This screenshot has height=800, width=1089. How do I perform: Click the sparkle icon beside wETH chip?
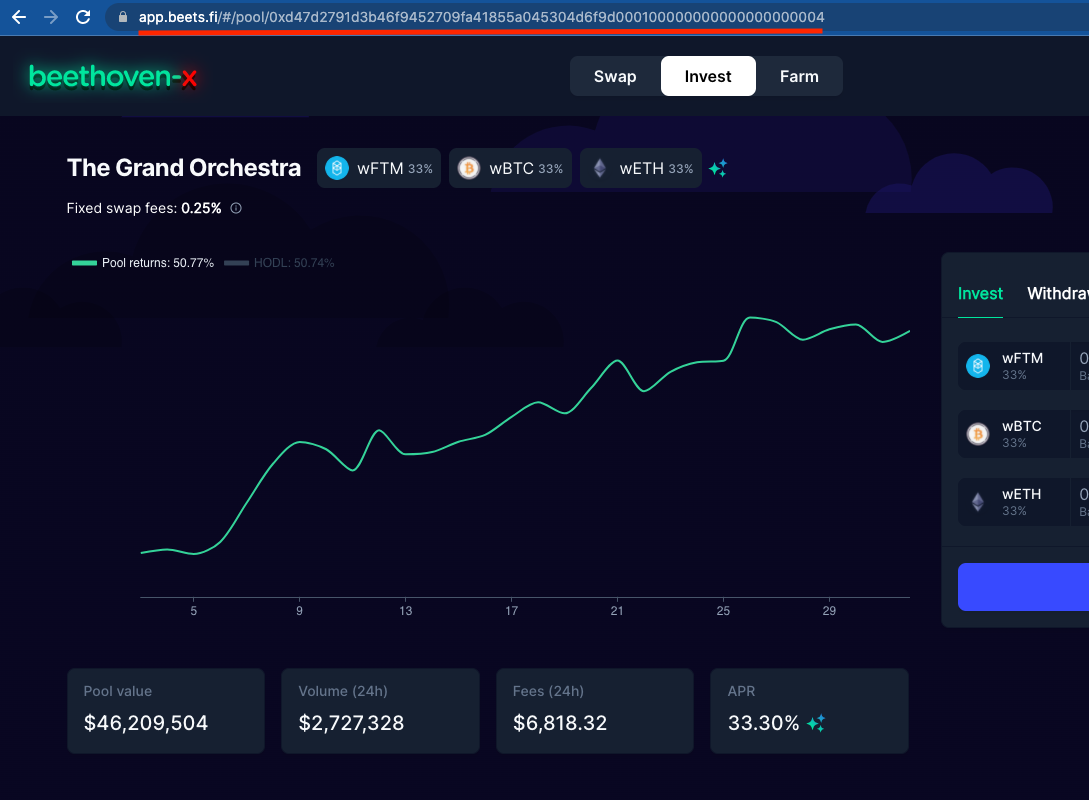[x=718, y=168]
